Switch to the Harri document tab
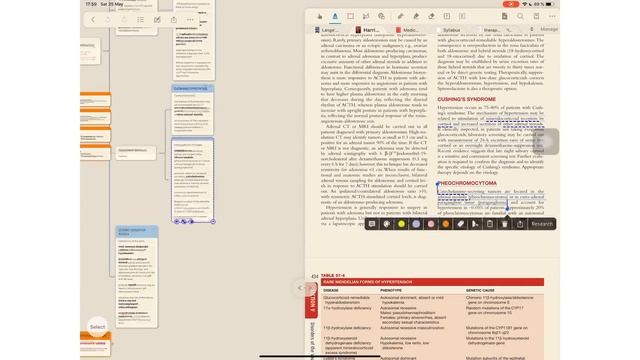 tap(368, 30)
